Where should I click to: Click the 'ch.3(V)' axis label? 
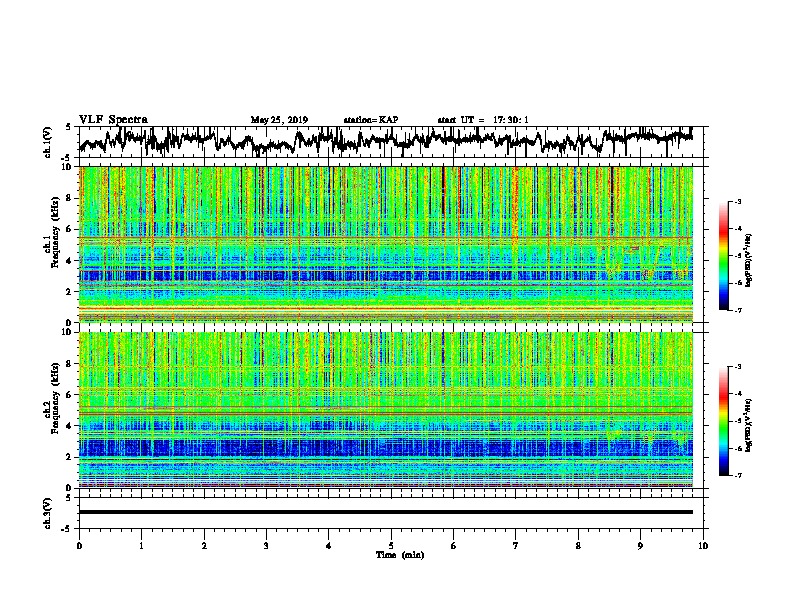[47, 513]
